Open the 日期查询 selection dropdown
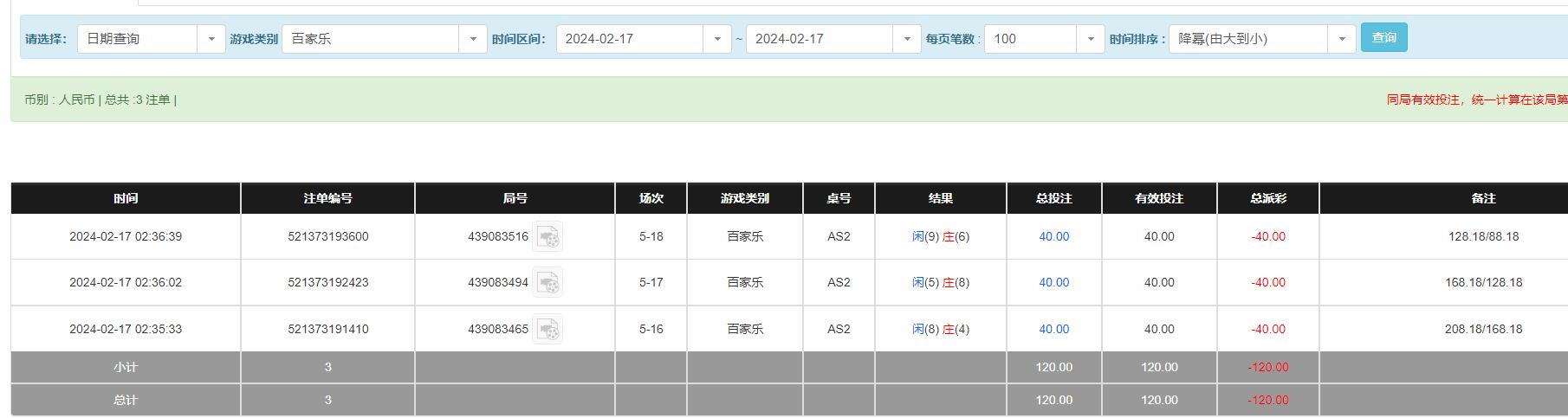The height and width of the screenshot is (418, 1568). point(152,39)
